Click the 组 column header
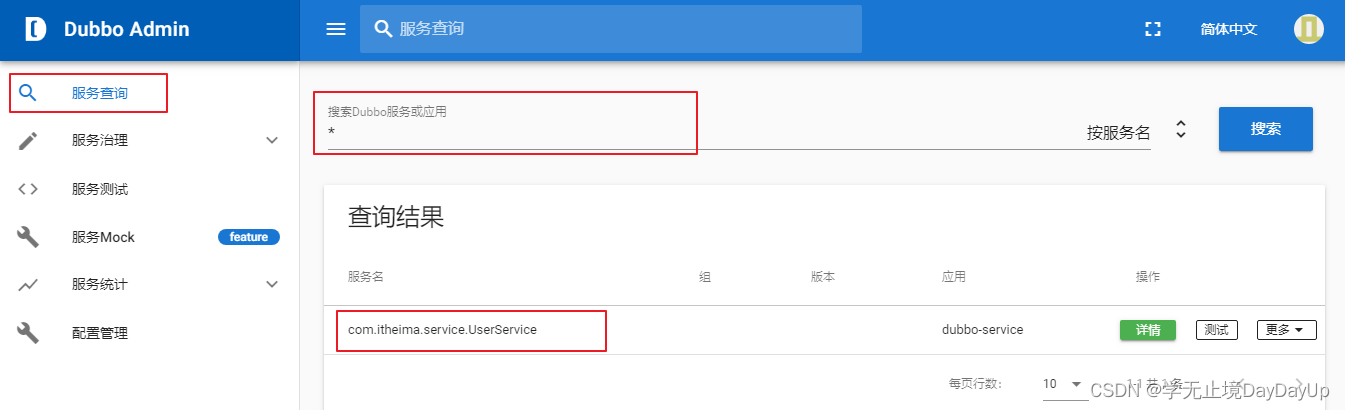This screenshot has width=1345, height=410. point(704,277)
